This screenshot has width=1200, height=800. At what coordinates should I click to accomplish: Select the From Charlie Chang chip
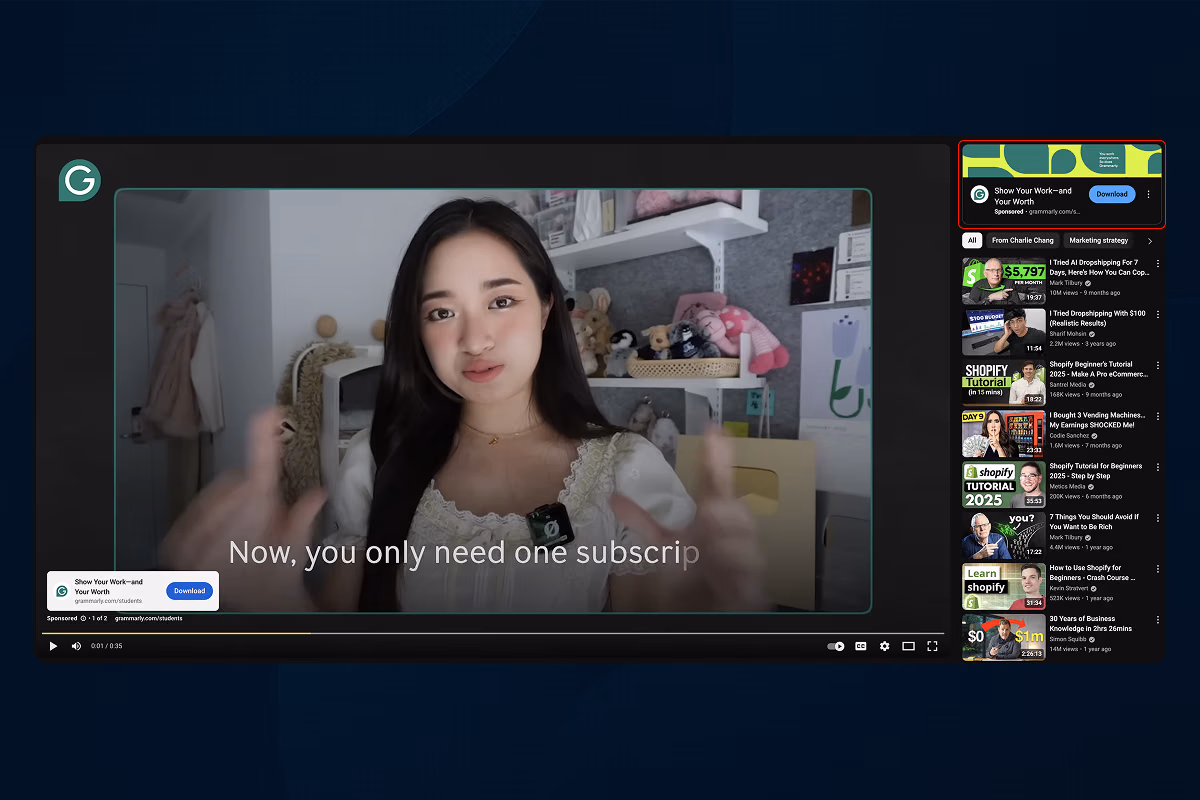[x=1022, y=240]
